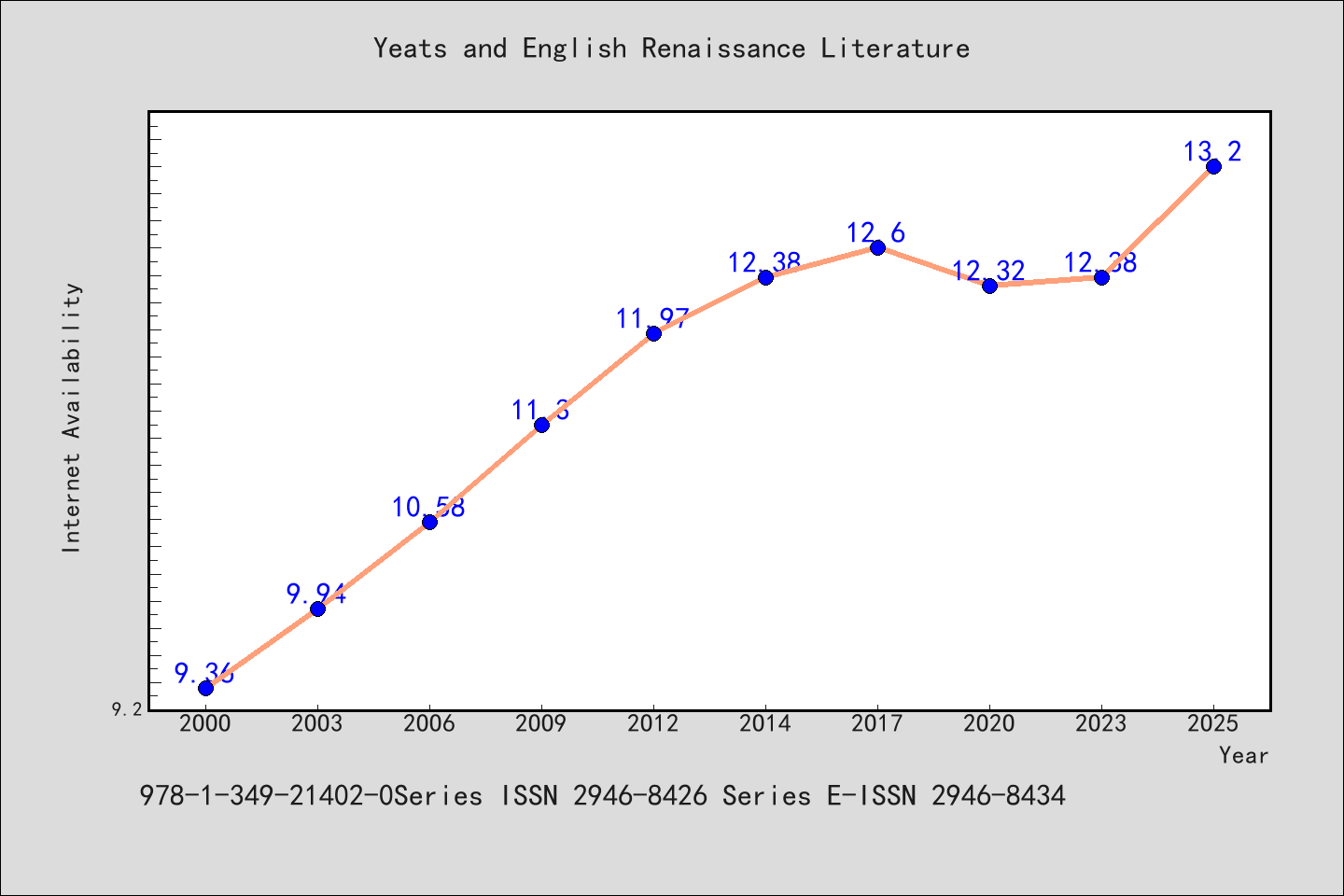1344x896 pixels.
Task: Click the 2017 x-axis tick label
Action: pyautogui.click(x=877, y=723)
